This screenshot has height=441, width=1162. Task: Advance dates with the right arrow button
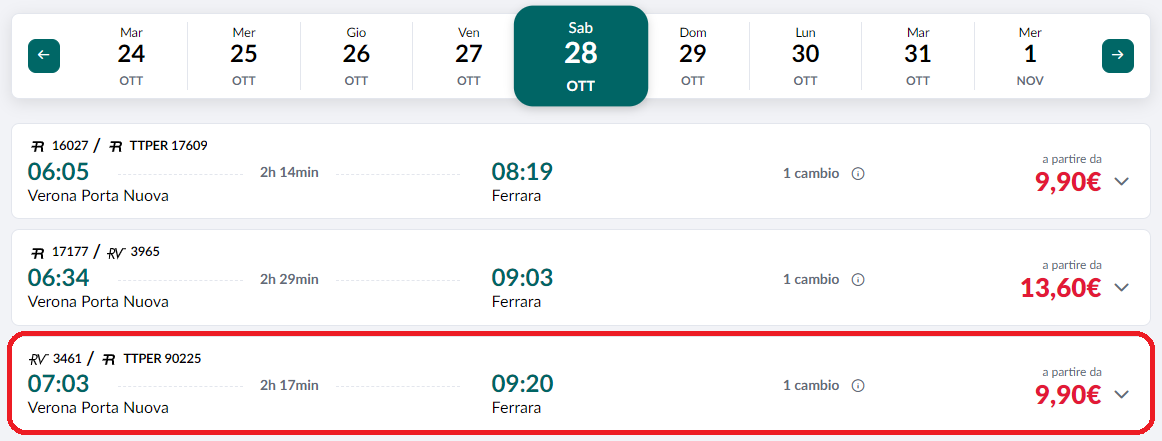pyautogui.click(x=1118, y=56)
